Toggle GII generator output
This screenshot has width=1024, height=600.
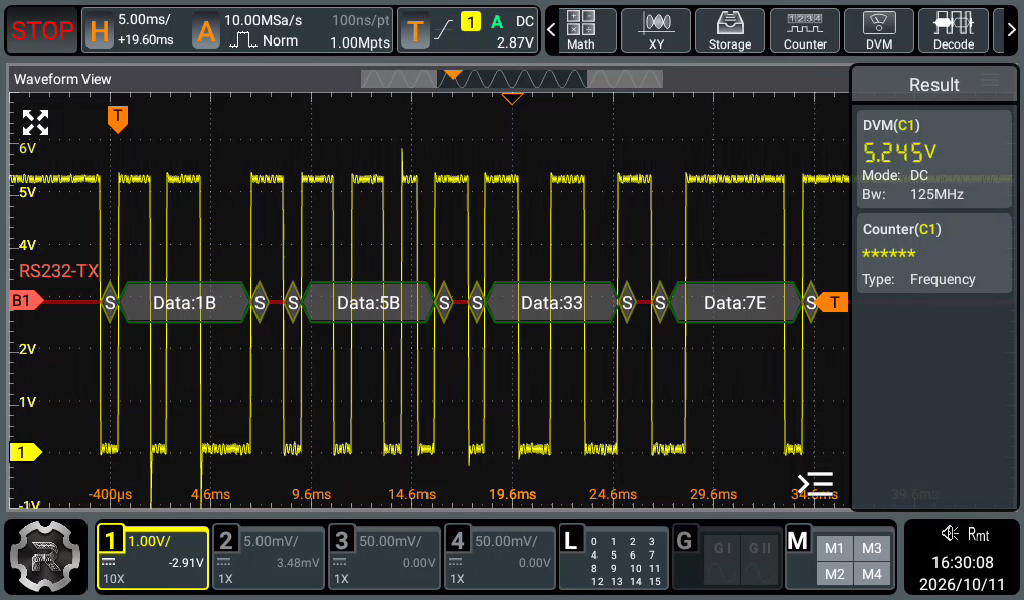pyautogui.click(x=760, y=561)
